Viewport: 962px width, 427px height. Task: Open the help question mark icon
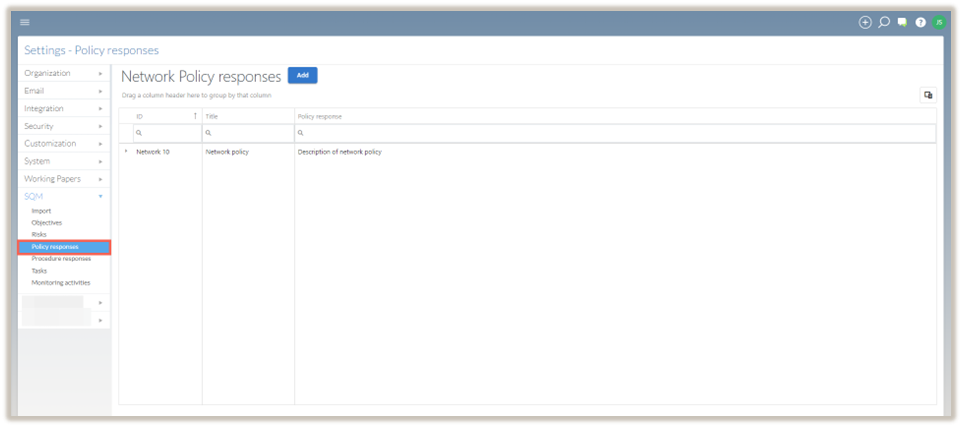(x=920, y=23)
